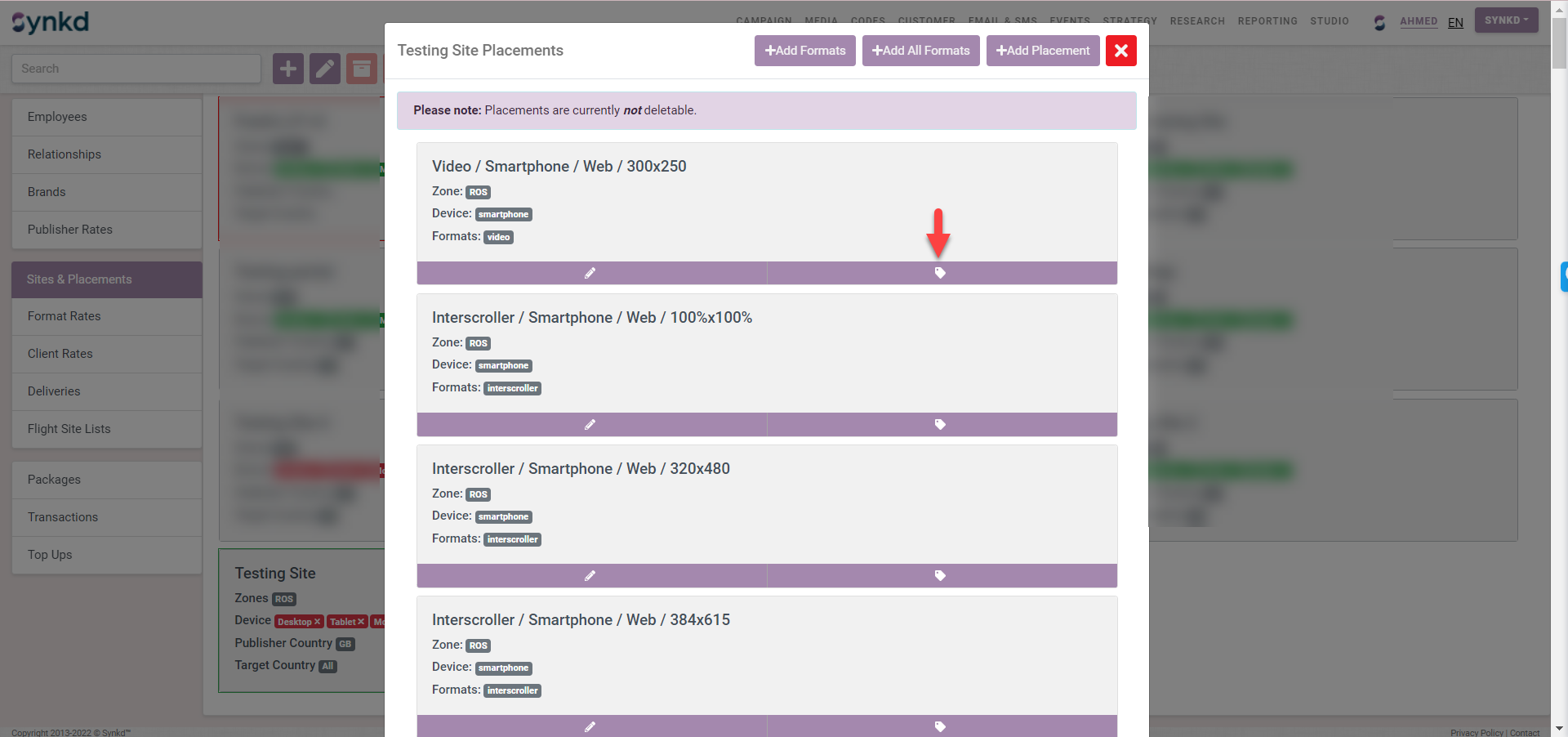Click the Add All Formats button
The height and width of the screenshot is (737, 1568).
920,51
